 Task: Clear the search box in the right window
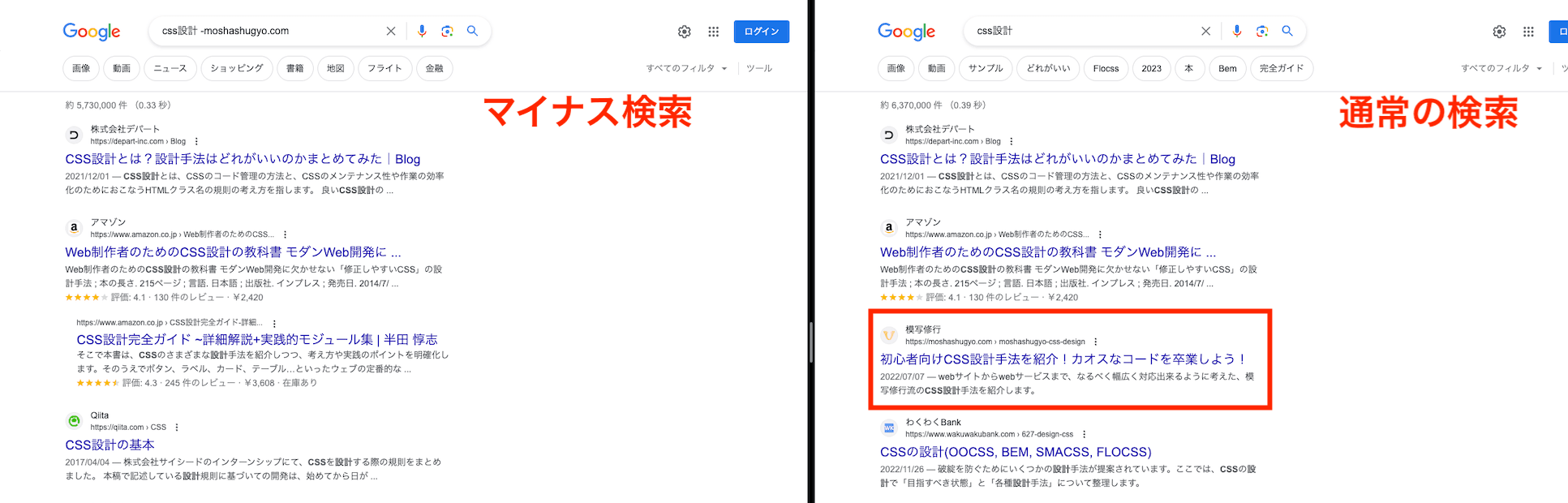(1205, 31)
